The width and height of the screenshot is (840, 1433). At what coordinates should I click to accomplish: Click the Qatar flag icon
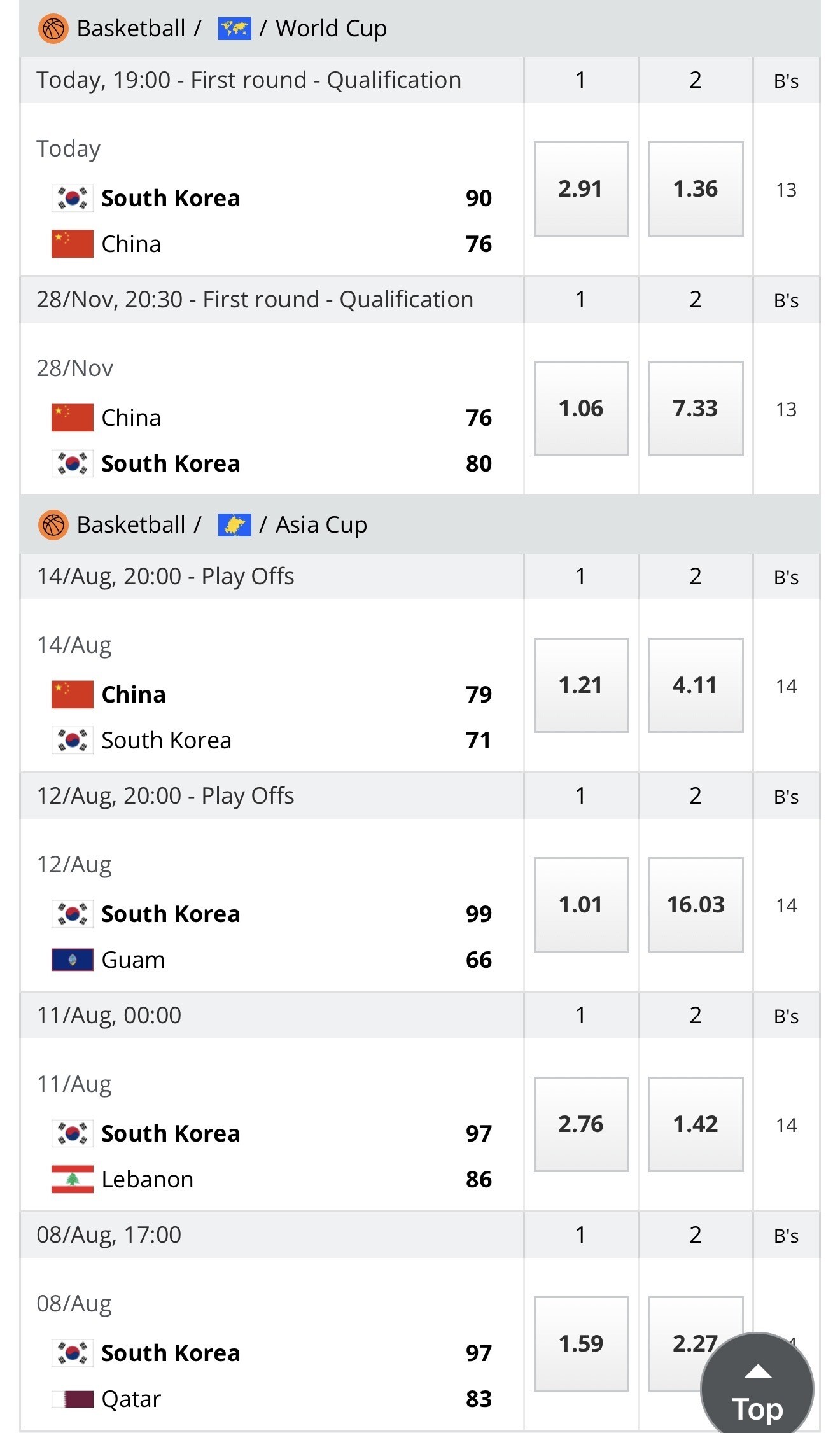(72, 1399)
